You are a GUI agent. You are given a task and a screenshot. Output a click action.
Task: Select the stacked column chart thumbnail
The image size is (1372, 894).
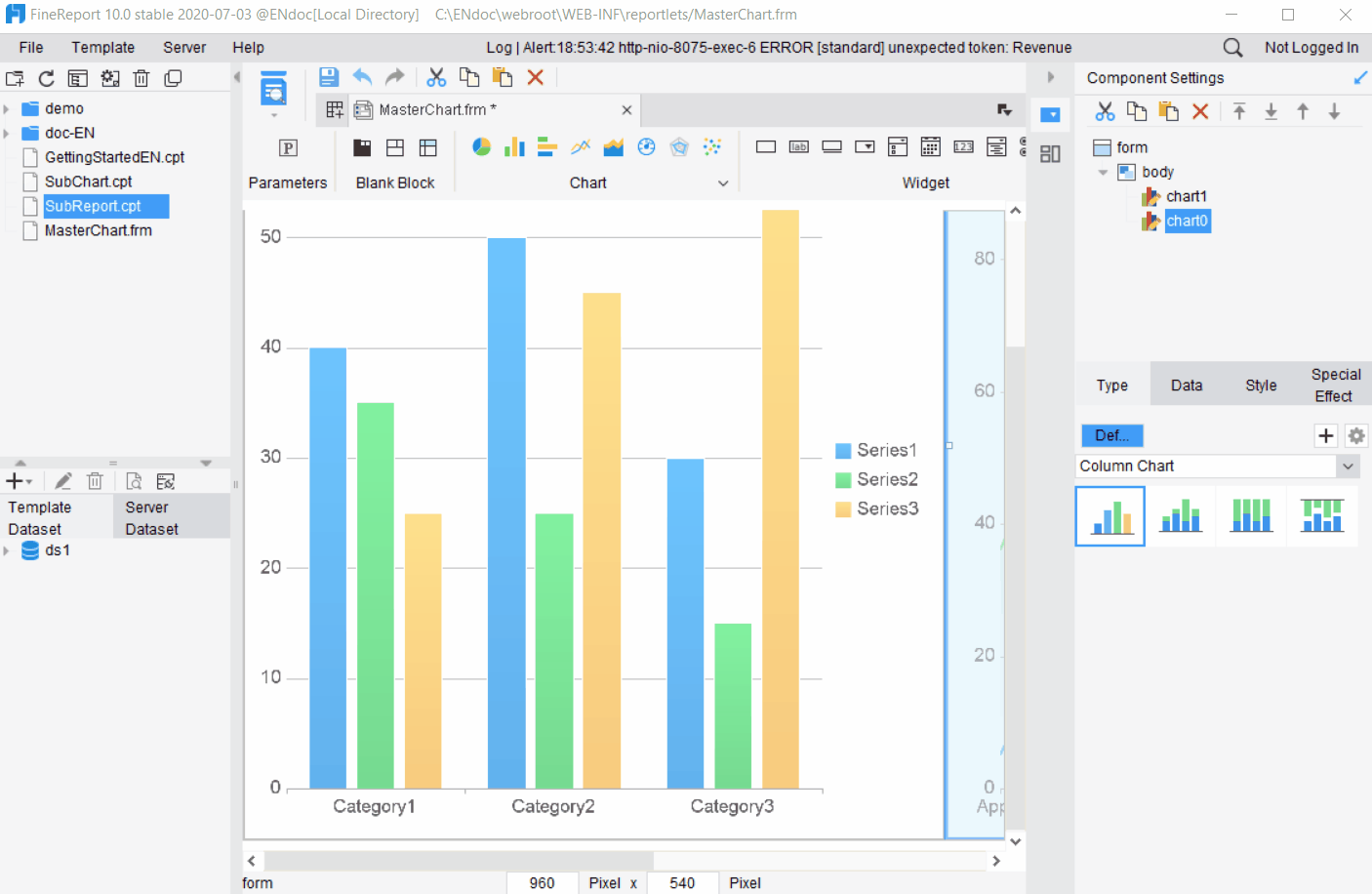(1181, 515)
